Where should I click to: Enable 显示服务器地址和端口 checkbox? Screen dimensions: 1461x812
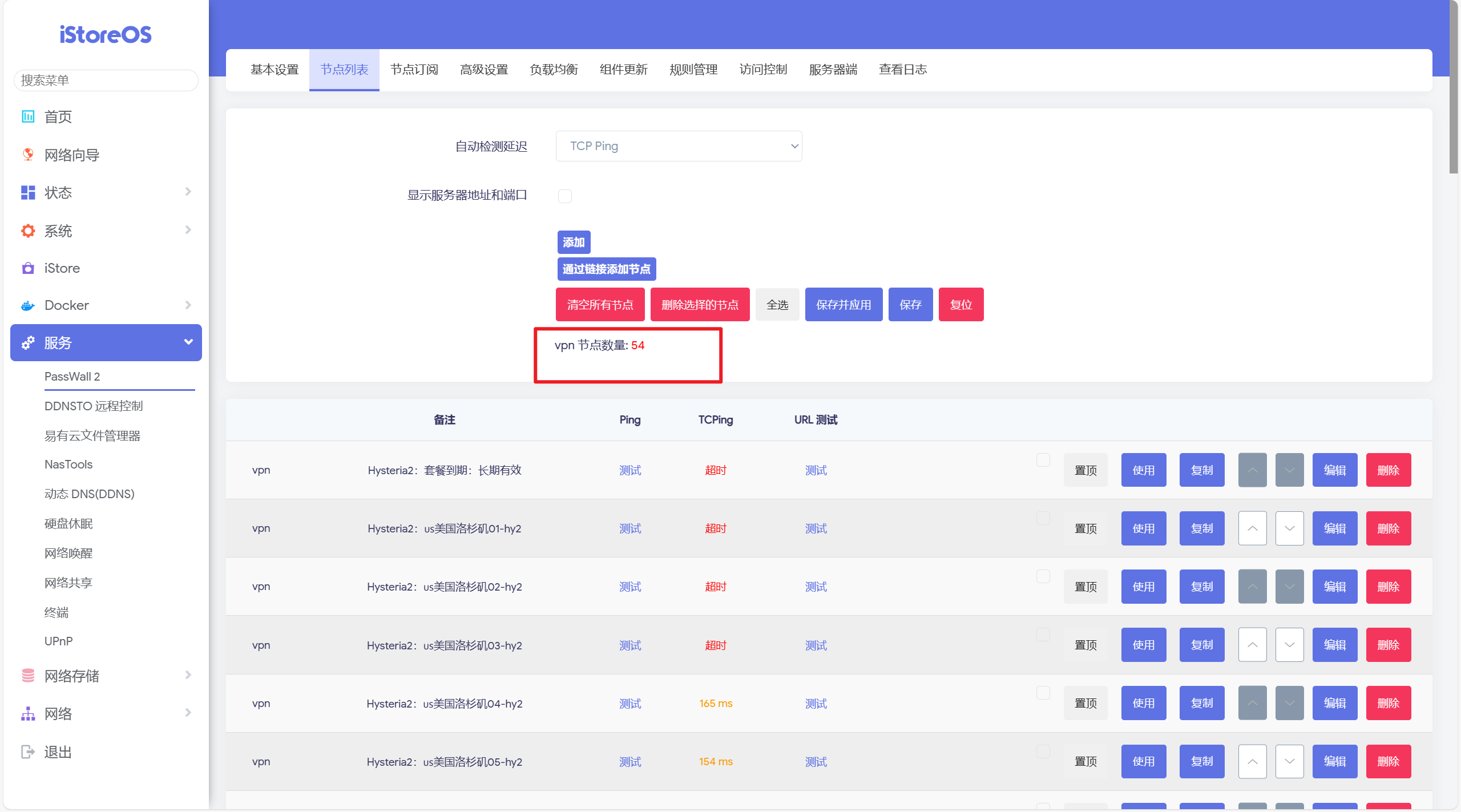coord(564,196)
